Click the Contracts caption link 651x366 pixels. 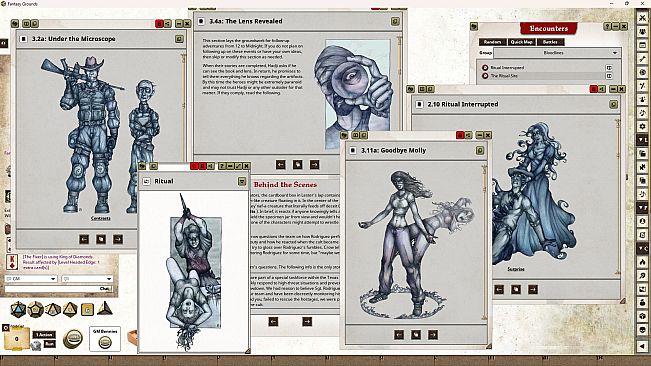tap(101, 218)
